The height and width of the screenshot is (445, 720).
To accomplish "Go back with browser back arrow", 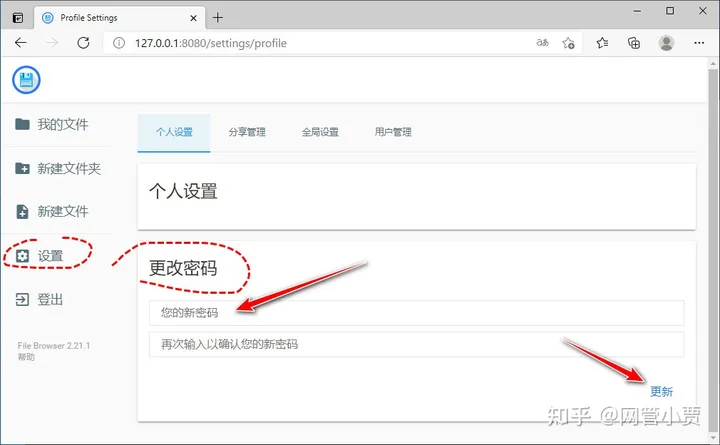I will (21, 43).
